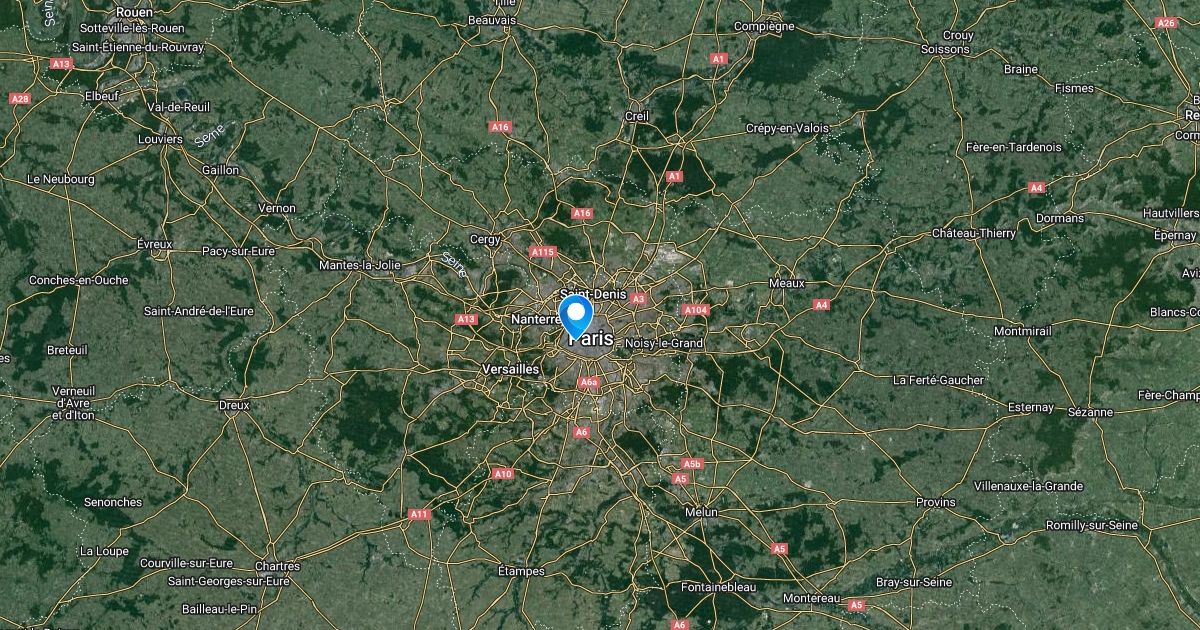Select the A115 road marker near Cergy
Screen dimensions: 1200x630
point(543,252)
